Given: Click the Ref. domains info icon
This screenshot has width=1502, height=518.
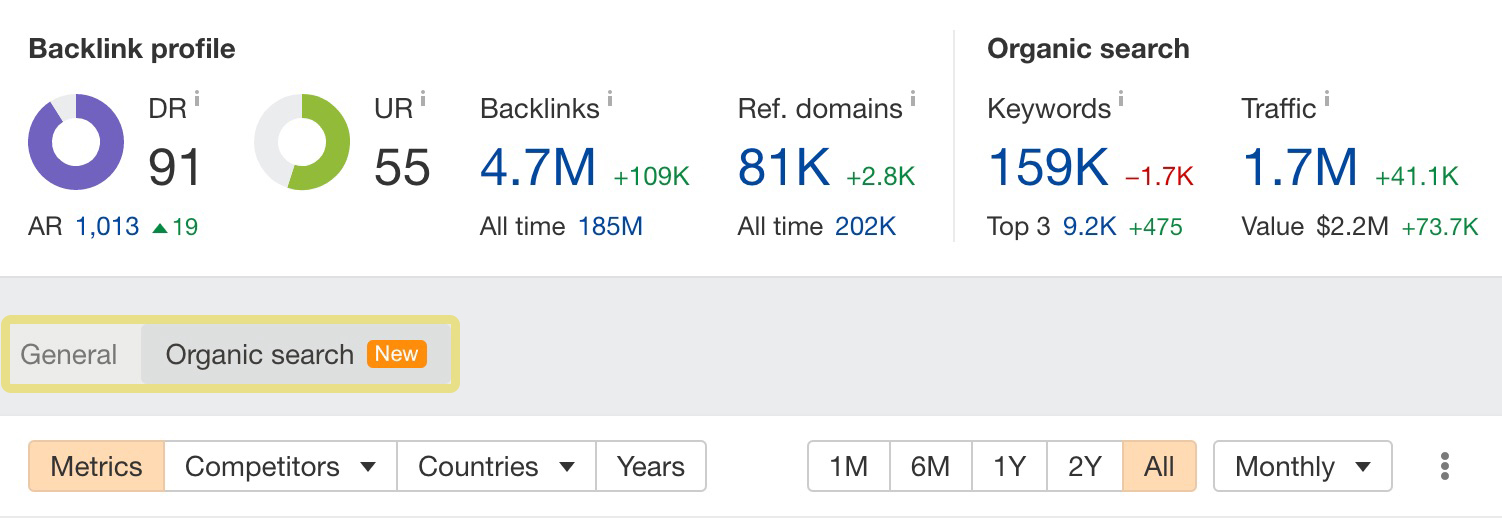Looking at the screenshot, I should 913,98.
